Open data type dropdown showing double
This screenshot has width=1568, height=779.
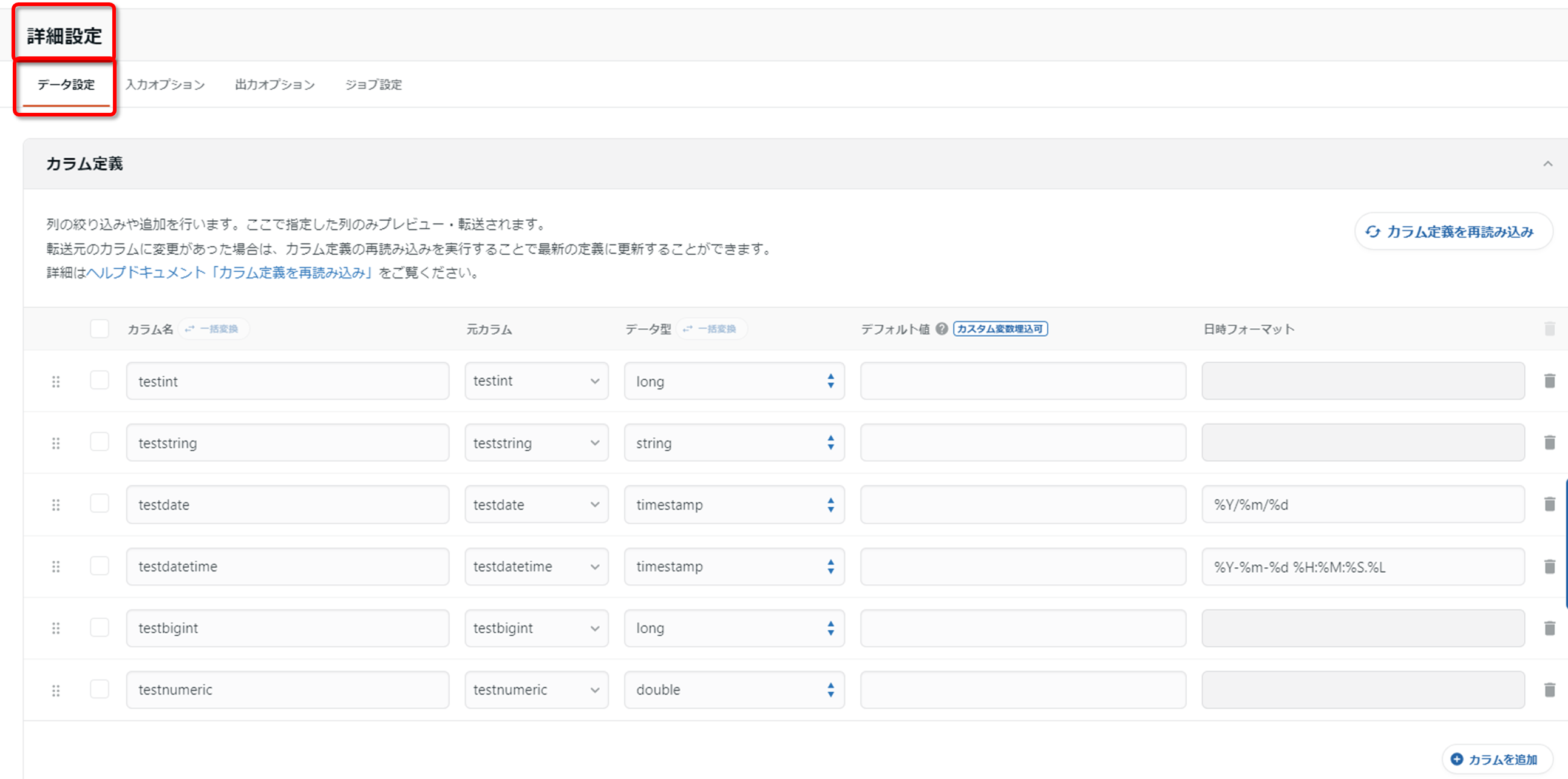pyautogui.click(x=733, y=690)
